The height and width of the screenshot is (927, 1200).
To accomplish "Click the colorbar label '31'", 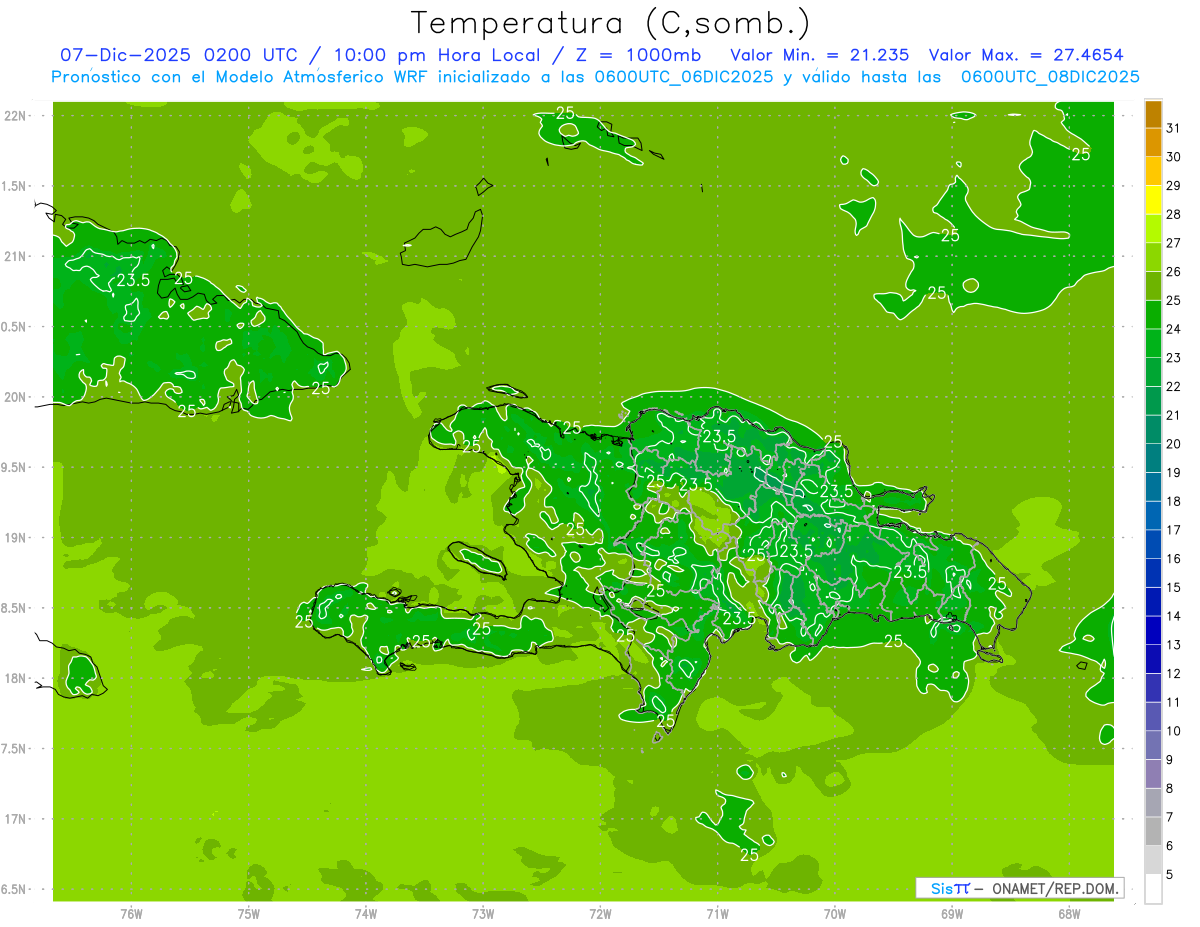I will click(x=1174, y=128).
